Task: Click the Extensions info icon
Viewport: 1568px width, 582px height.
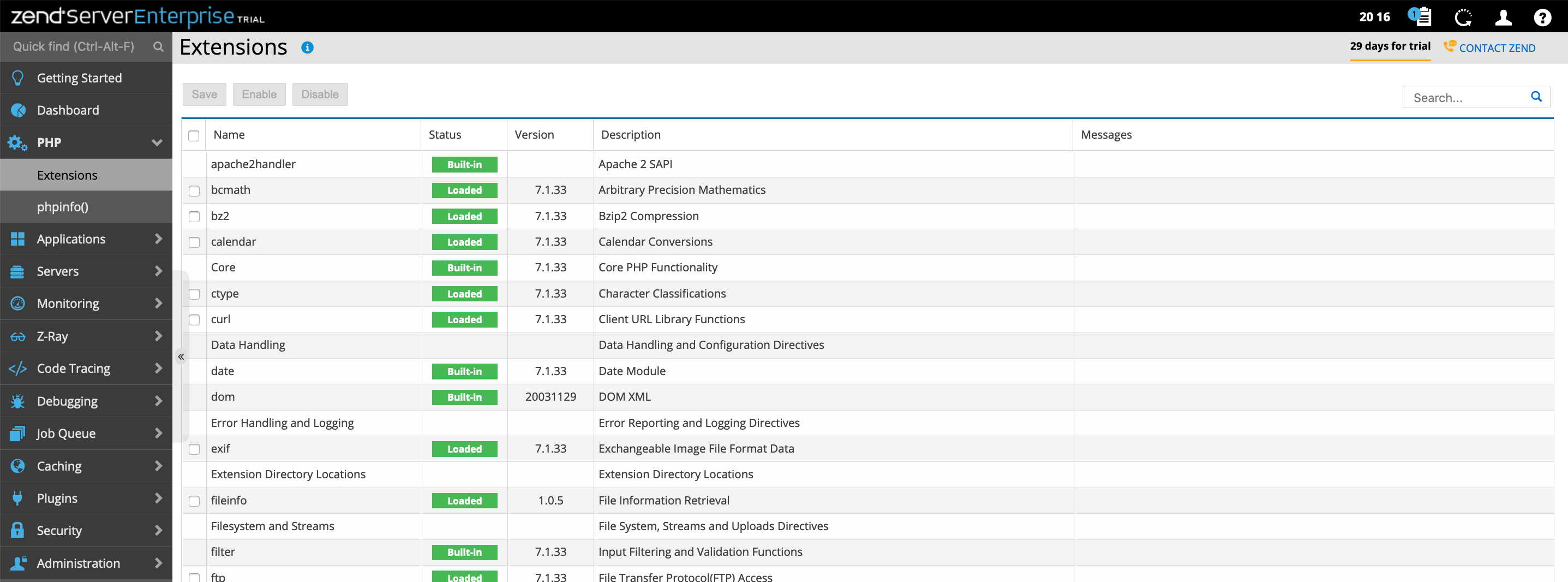Action: (307, 47)
